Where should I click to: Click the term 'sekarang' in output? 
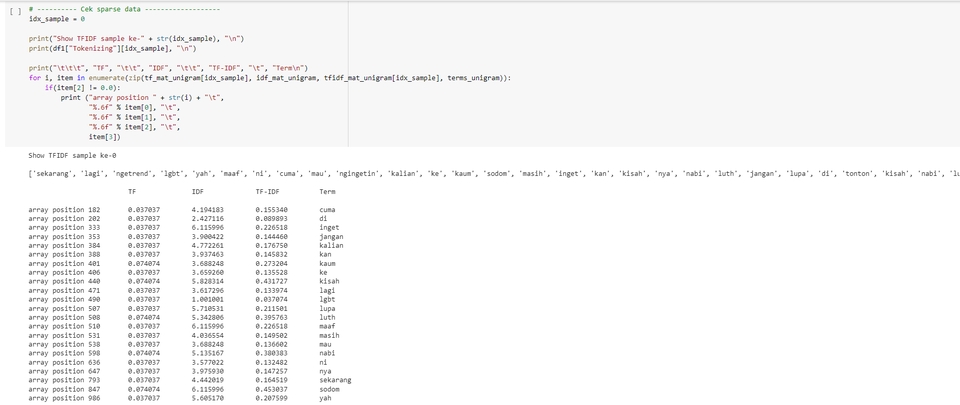(336, 380)
